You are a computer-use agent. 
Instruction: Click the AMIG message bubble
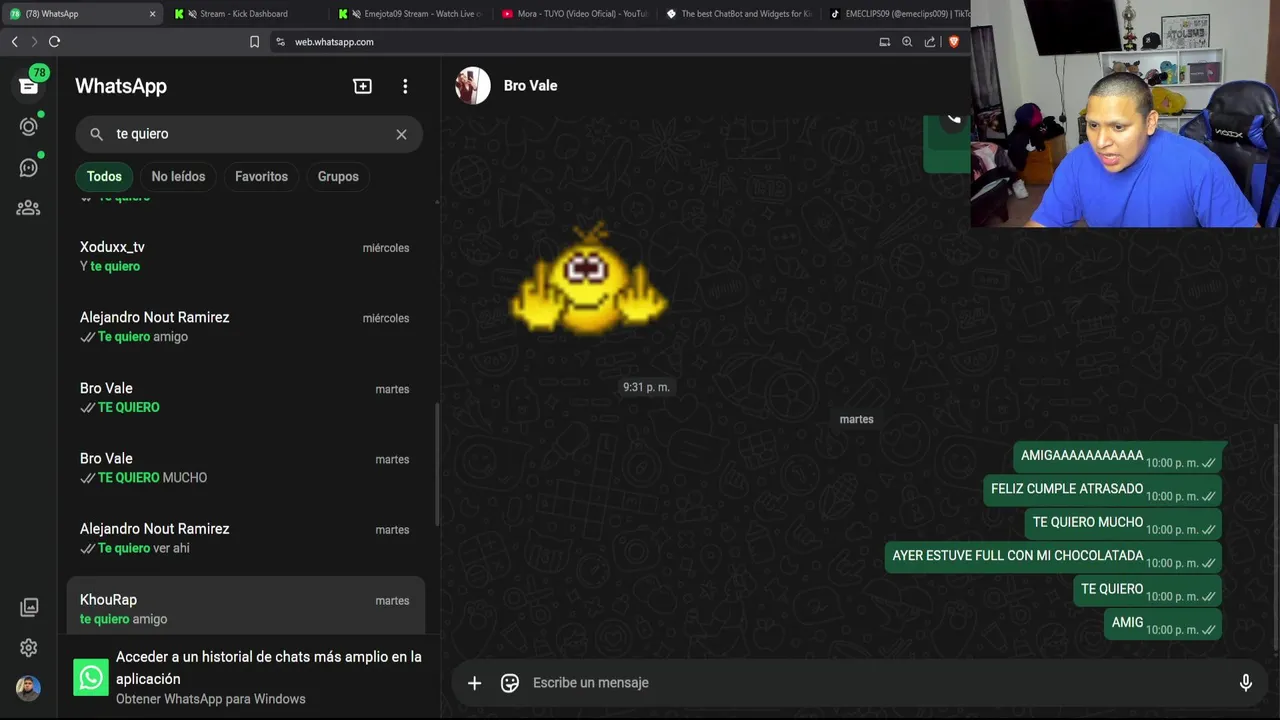[x=1163, y=624]
